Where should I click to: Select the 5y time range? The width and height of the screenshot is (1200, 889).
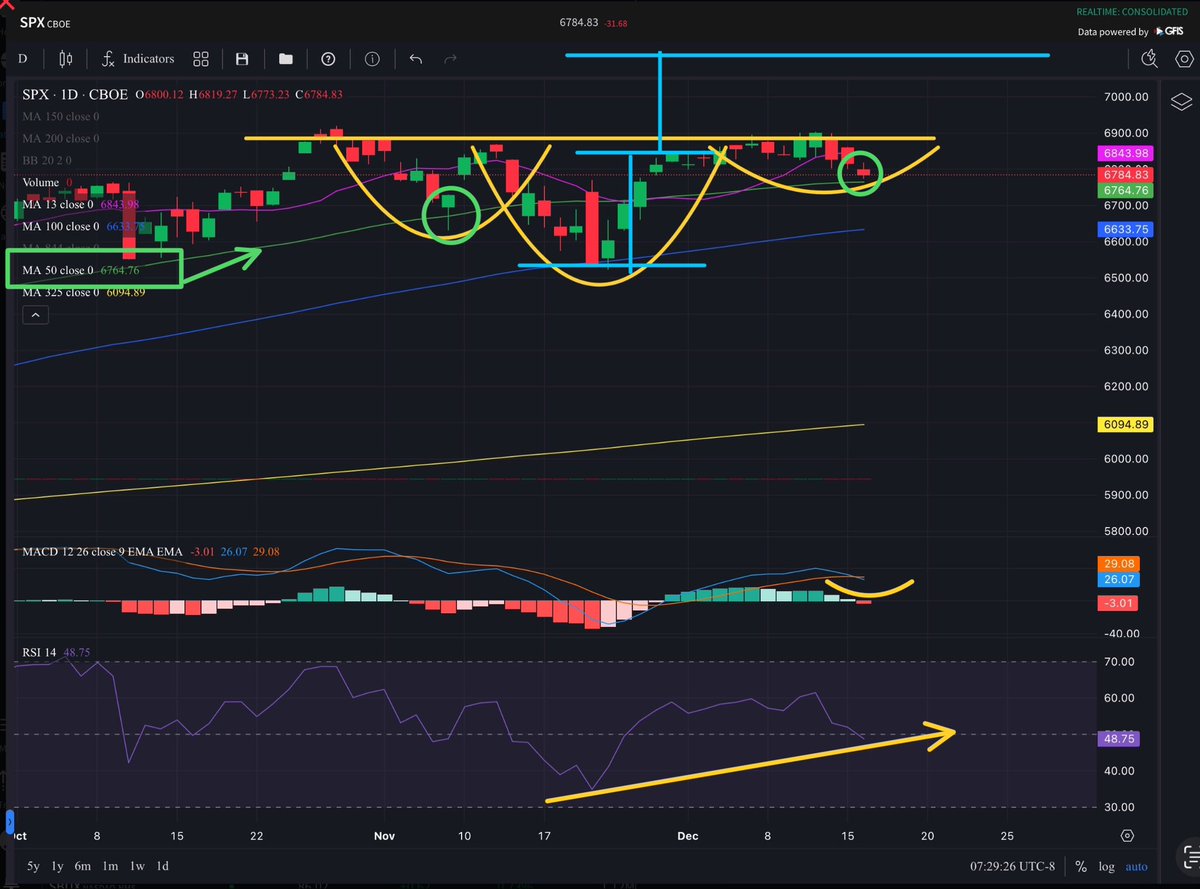point(34,866)
